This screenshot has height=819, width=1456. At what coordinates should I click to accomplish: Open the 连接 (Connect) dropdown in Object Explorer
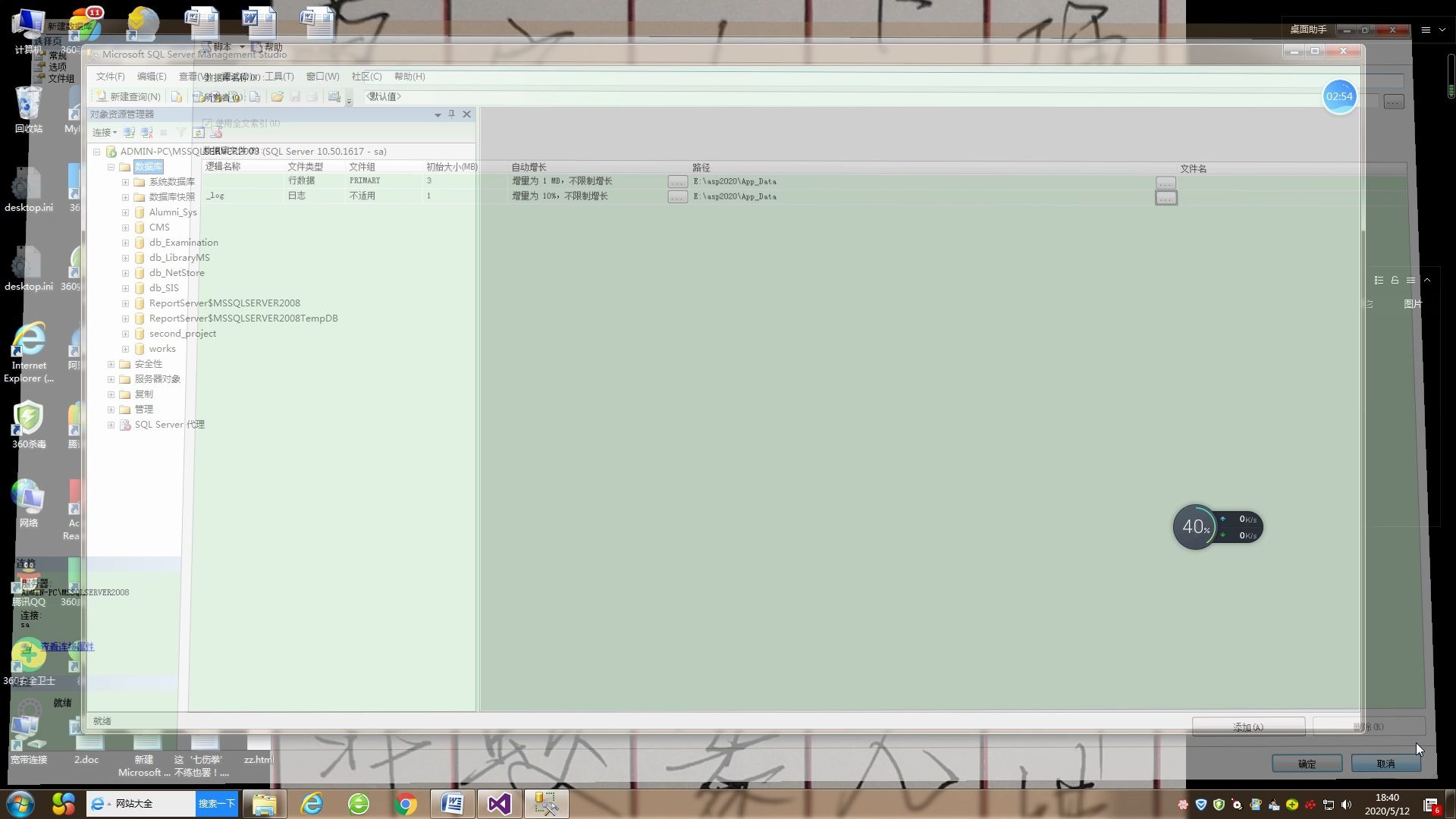click(x=105, y=133)
